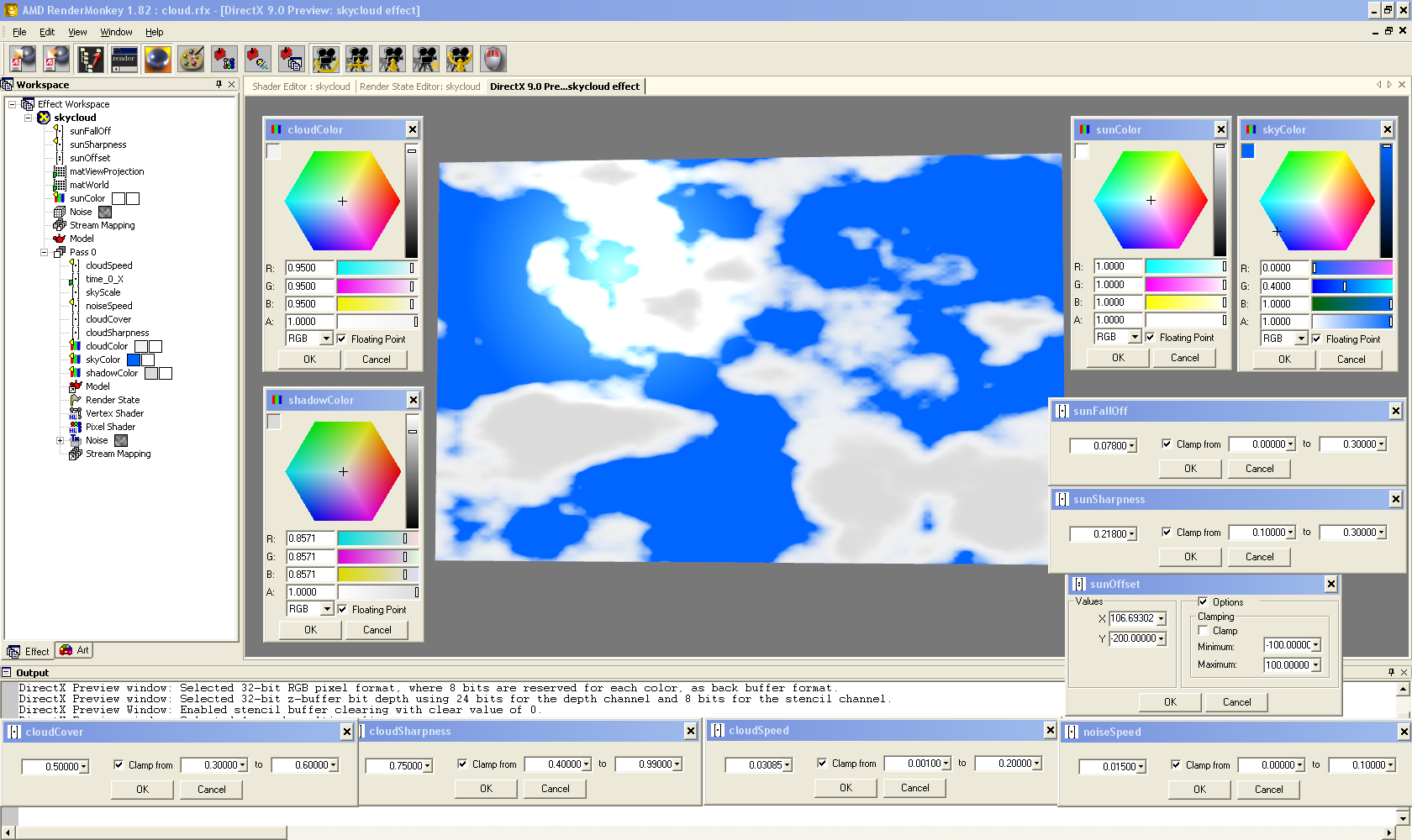Open the sunOffset X value dropdown
Image resolution: width=1412 pixels, height=840 pixels.
[1161, 619]
